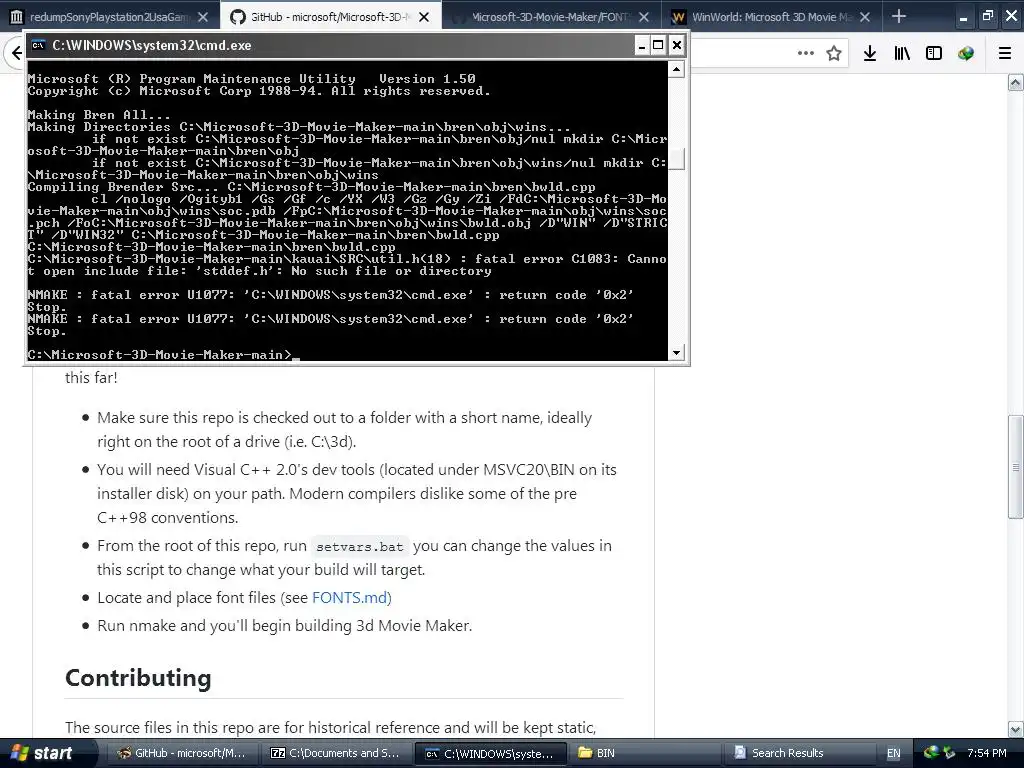Click the Run nmake bullet text

coord(284,626)
